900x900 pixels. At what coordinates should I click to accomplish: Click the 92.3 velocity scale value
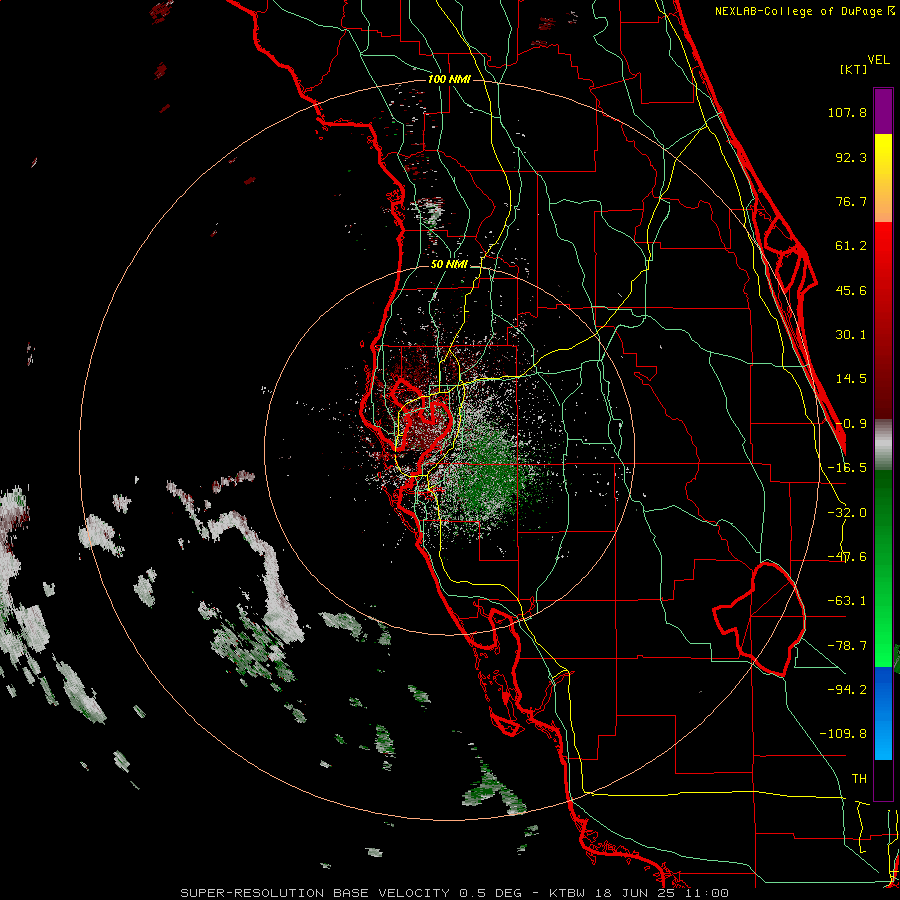point(851,157)
